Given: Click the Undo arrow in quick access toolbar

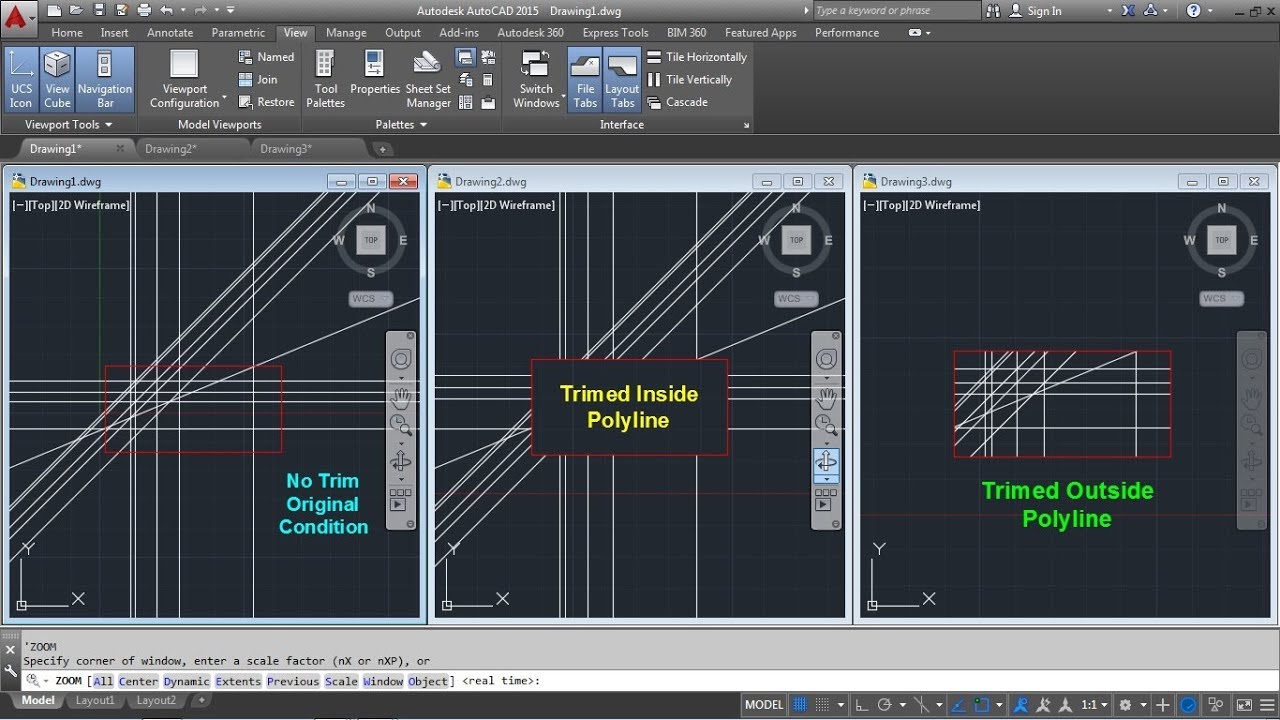Looking at the screenshot, I should coord(166,10).
